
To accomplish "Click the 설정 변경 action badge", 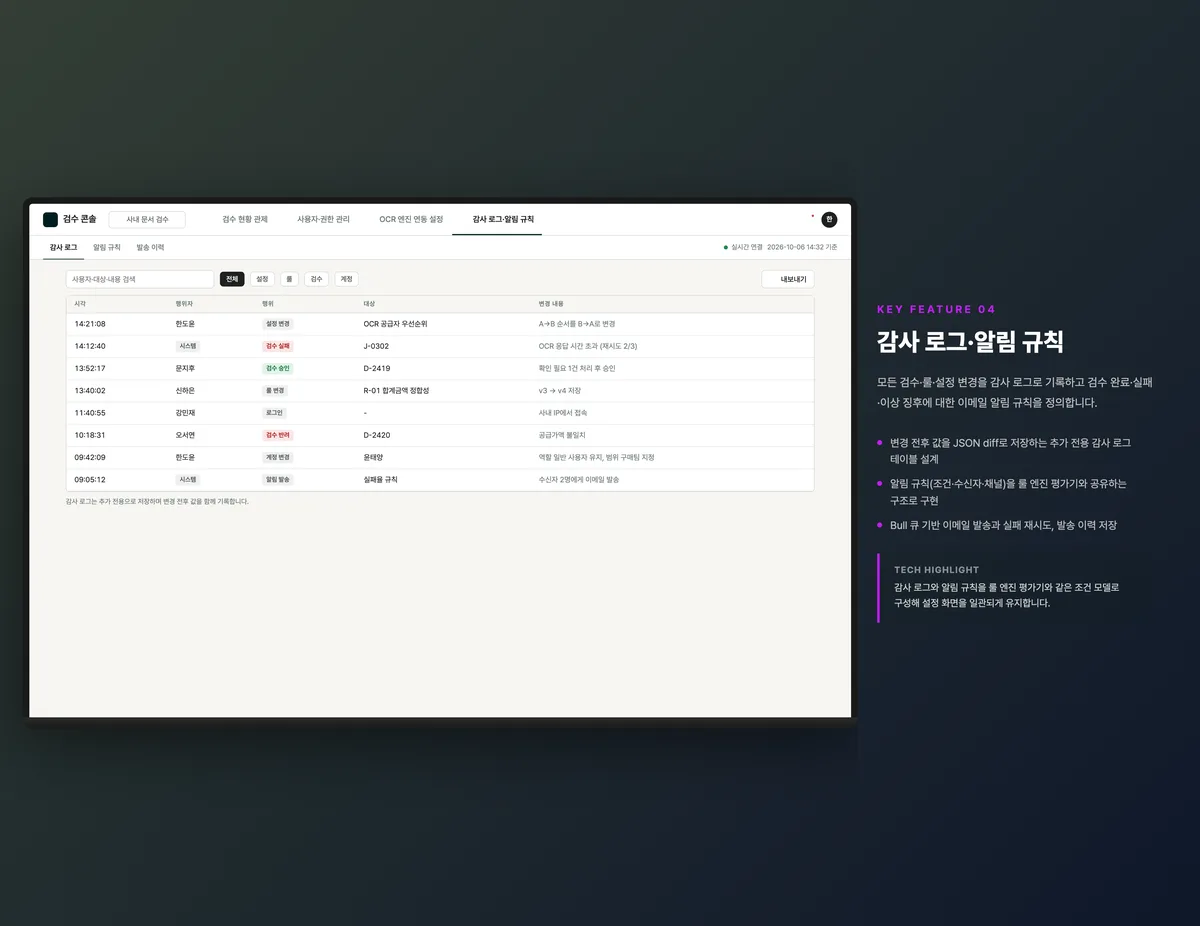I will tap(278, 324).
